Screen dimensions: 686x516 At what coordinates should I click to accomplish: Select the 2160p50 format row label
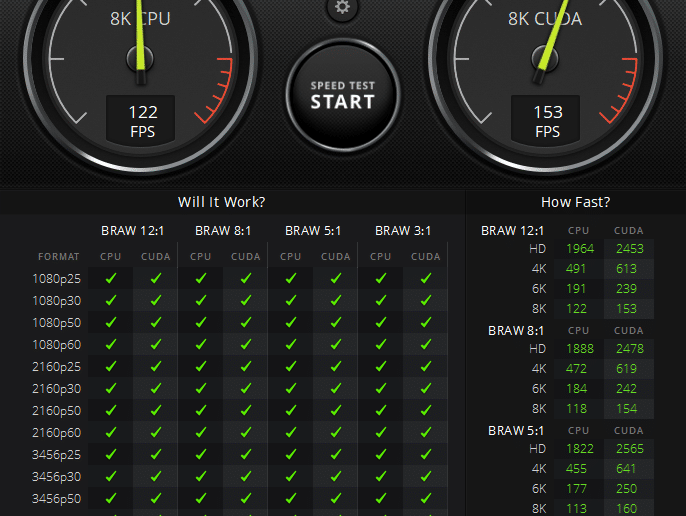click(x=56, y=411)
